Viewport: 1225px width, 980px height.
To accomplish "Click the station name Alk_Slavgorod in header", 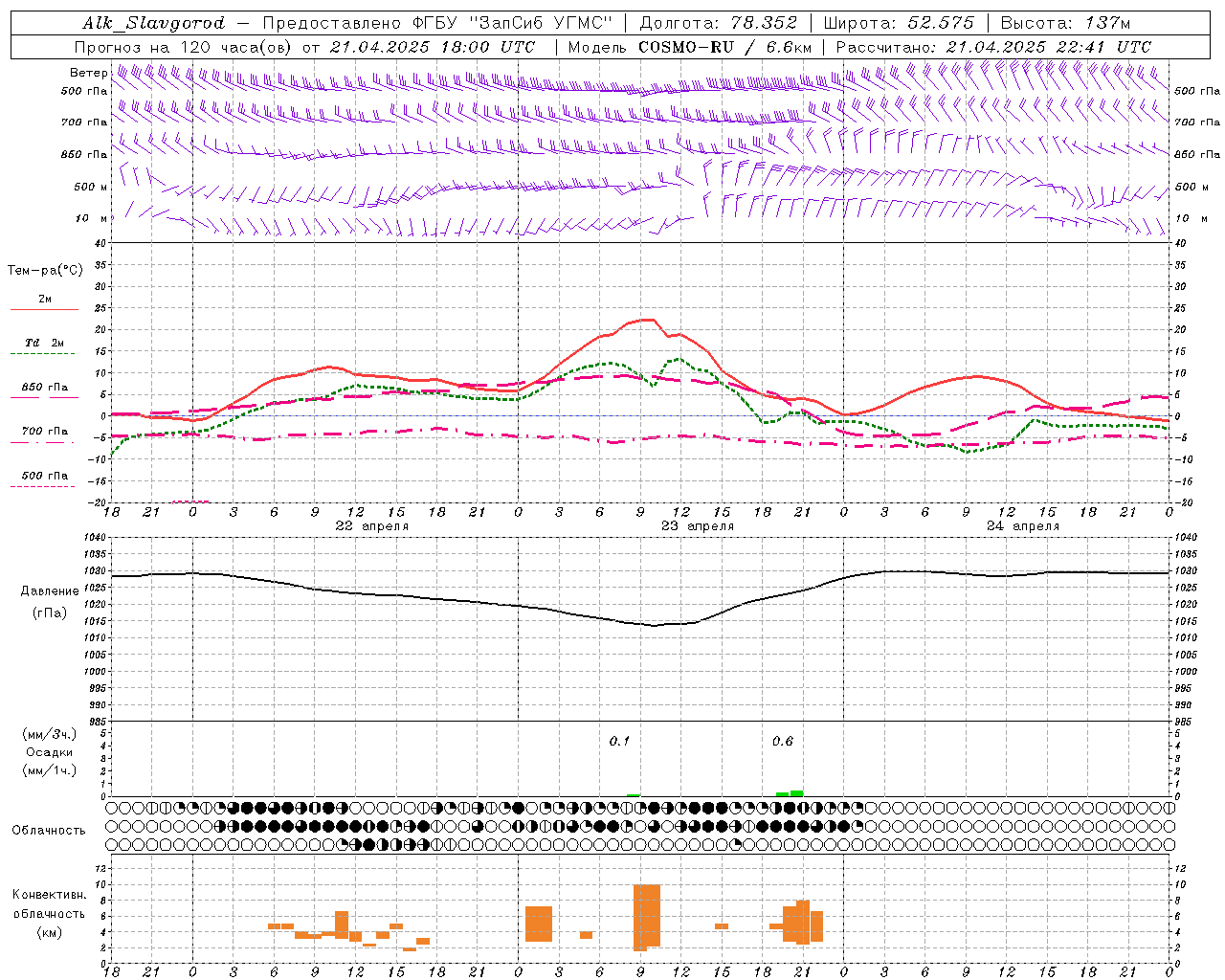I will click(x=154, y=23).
